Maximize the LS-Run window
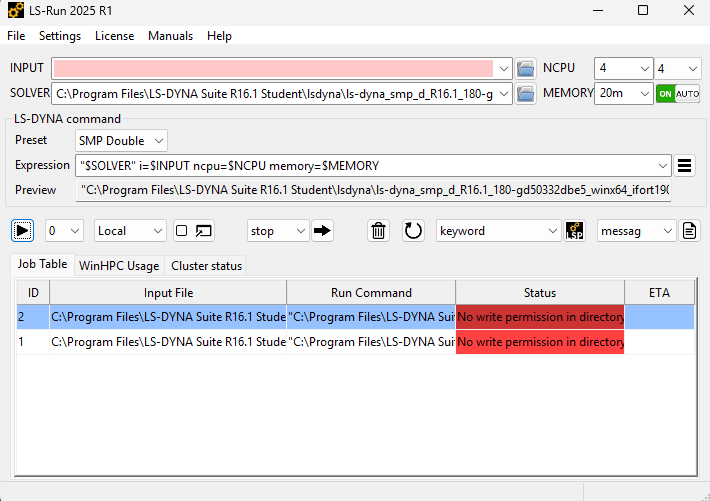This screenshot has width=710, height=501. point(643,10)
